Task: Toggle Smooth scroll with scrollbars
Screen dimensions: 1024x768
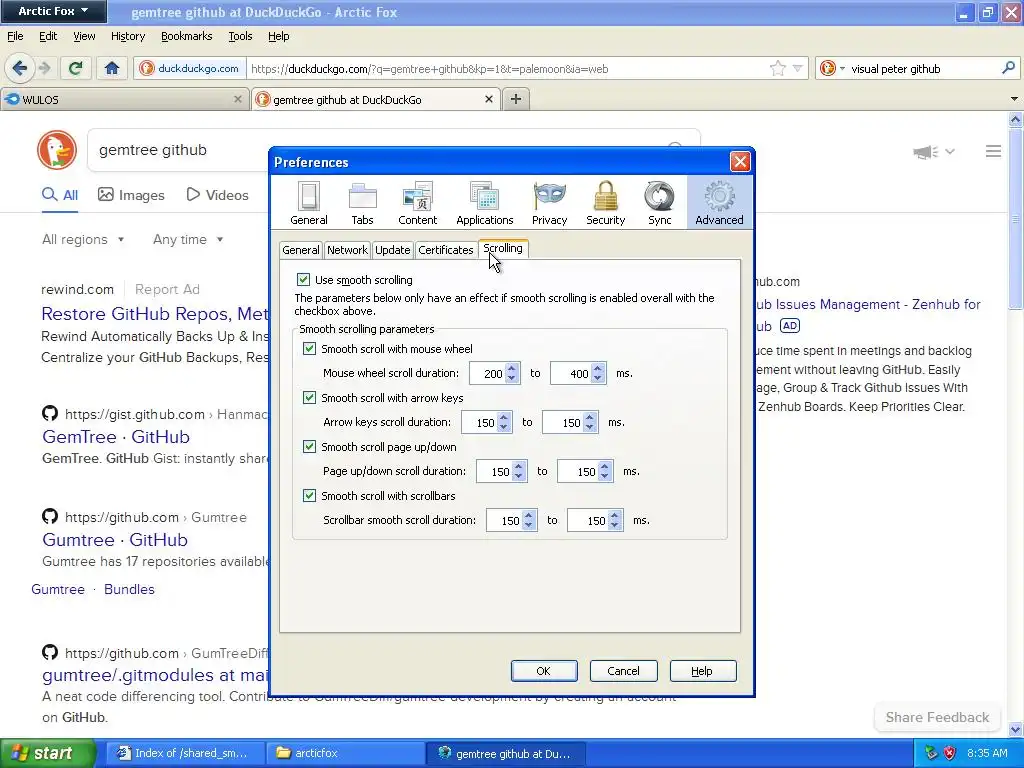Action: (310, 496)
